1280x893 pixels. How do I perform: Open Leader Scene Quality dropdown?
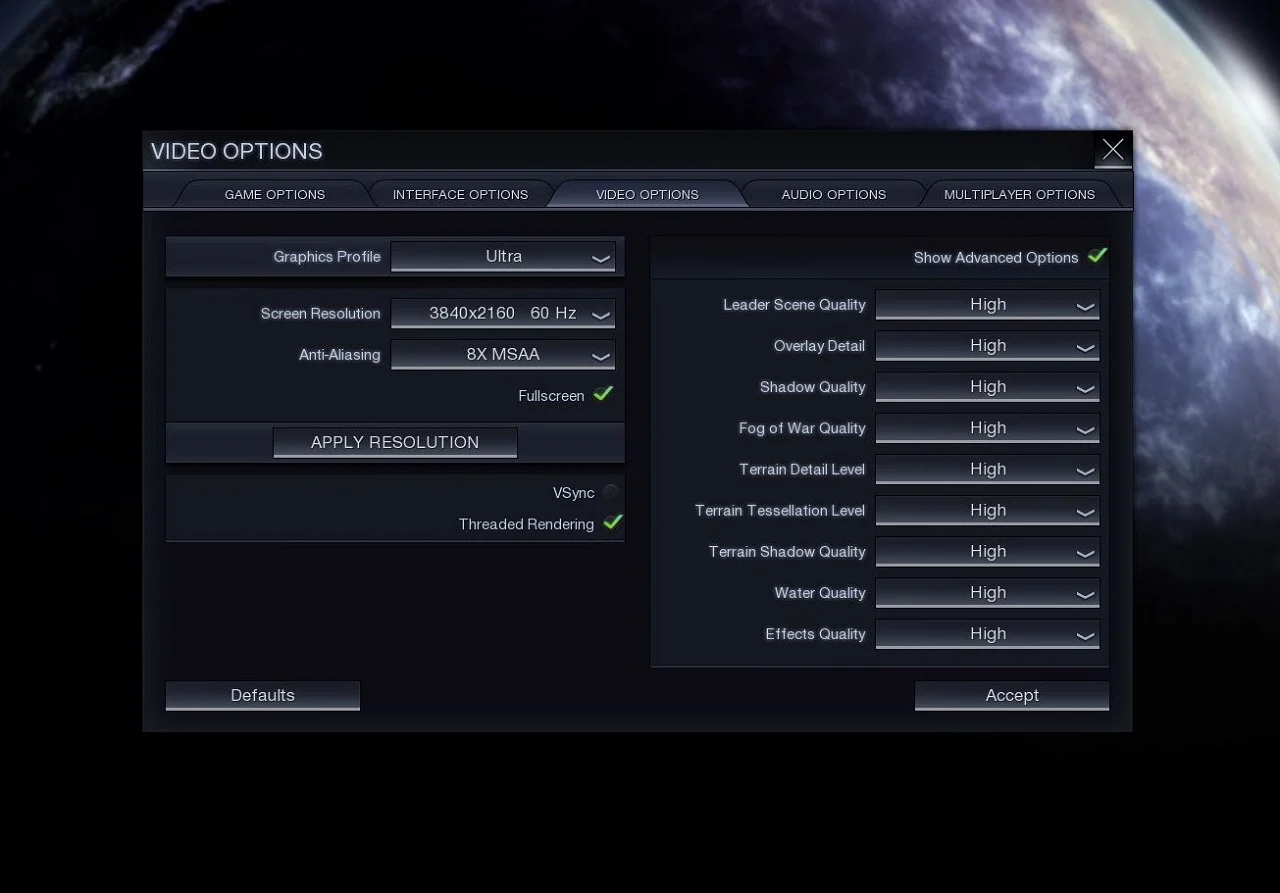coord(988,305)
